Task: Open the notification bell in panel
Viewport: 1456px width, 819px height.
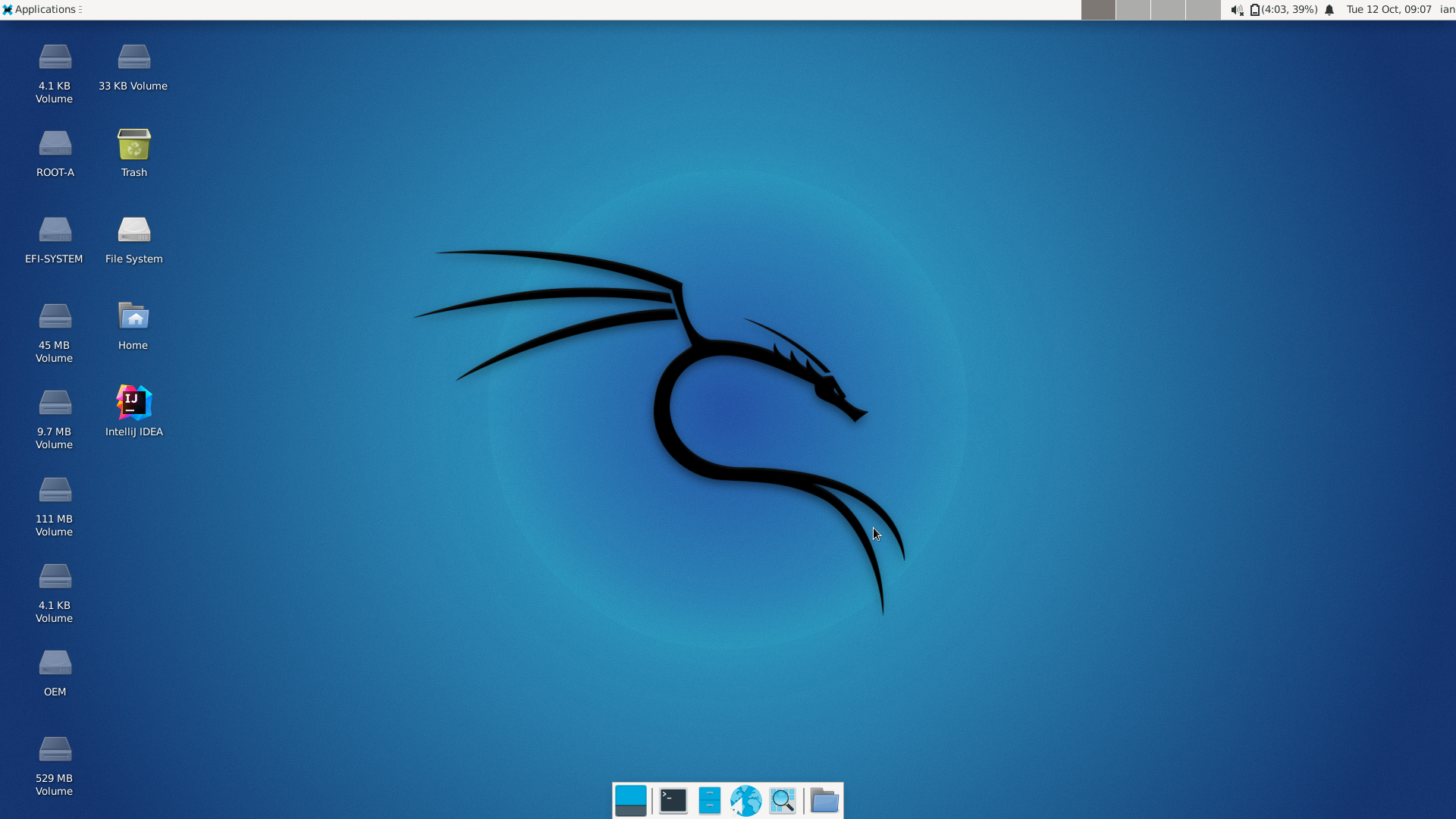Action: (1329, 10)
